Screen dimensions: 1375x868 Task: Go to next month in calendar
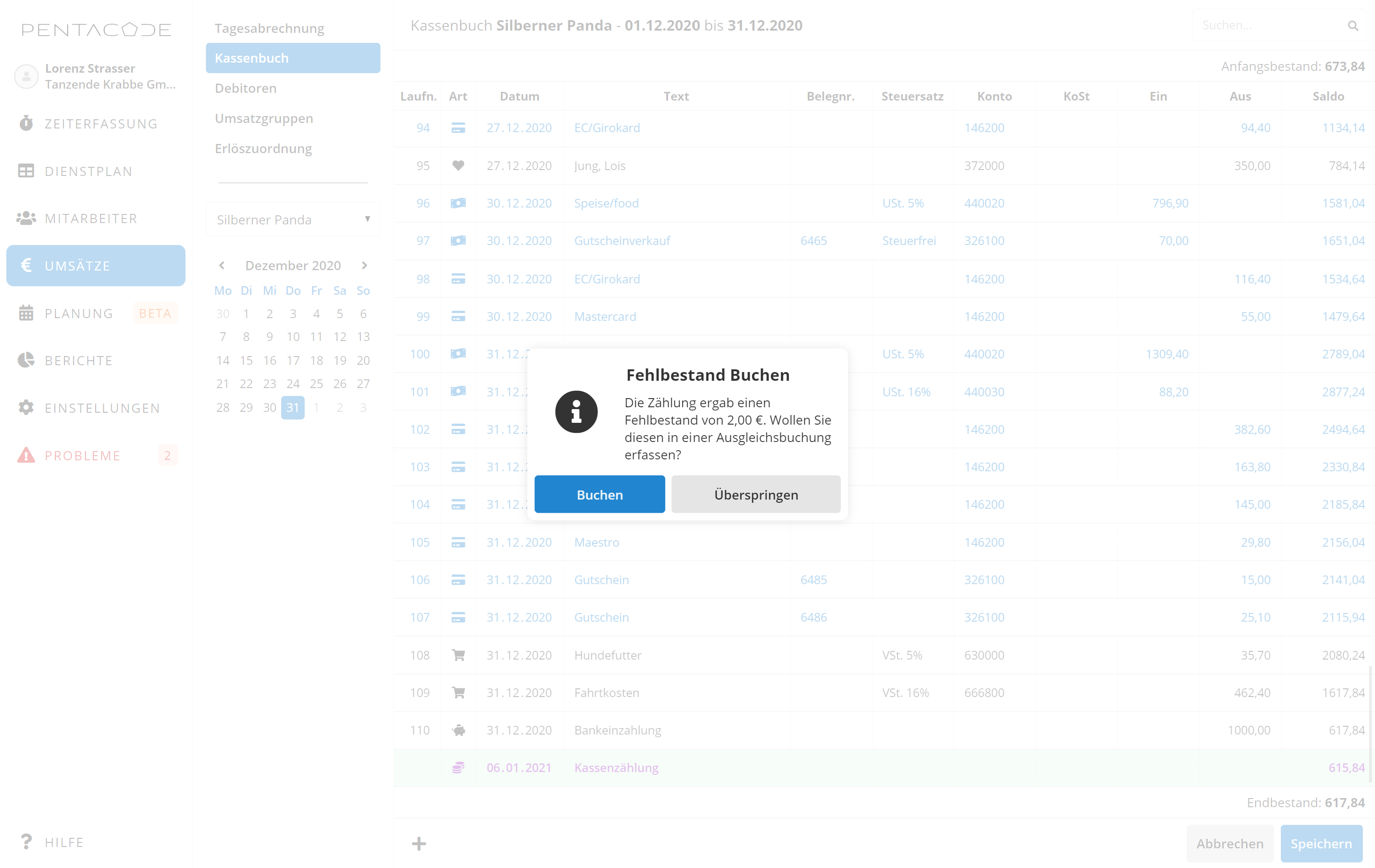pyautogui.click(x=364, y=266)
